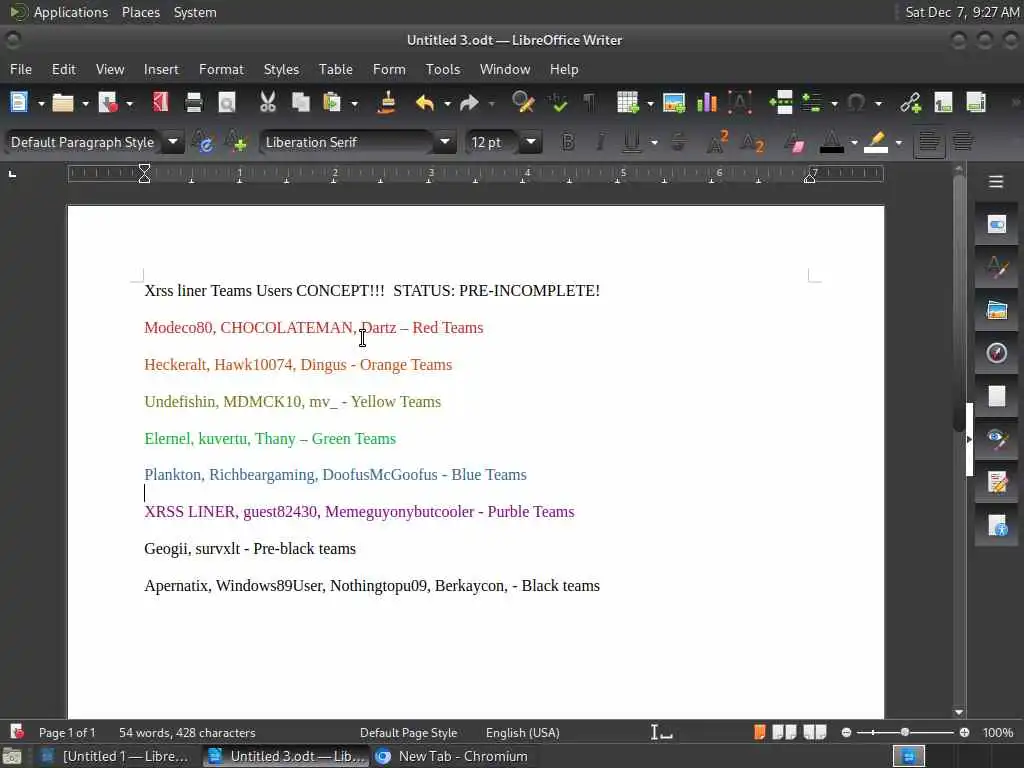Screen dimensions: 1024x768
Task: Toggle Center alignment paragraph
Action: tap(963, 142)
